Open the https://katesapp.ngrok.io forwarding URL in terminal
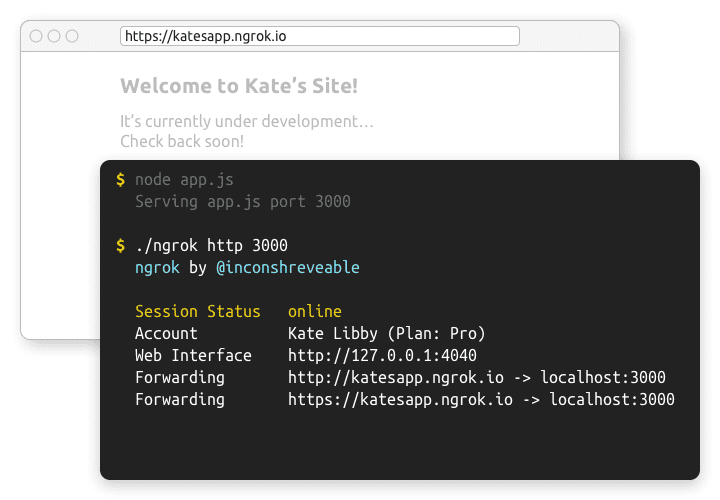This screenshot has height=500, width=720. pyautogui.click(x=400, y=399)
